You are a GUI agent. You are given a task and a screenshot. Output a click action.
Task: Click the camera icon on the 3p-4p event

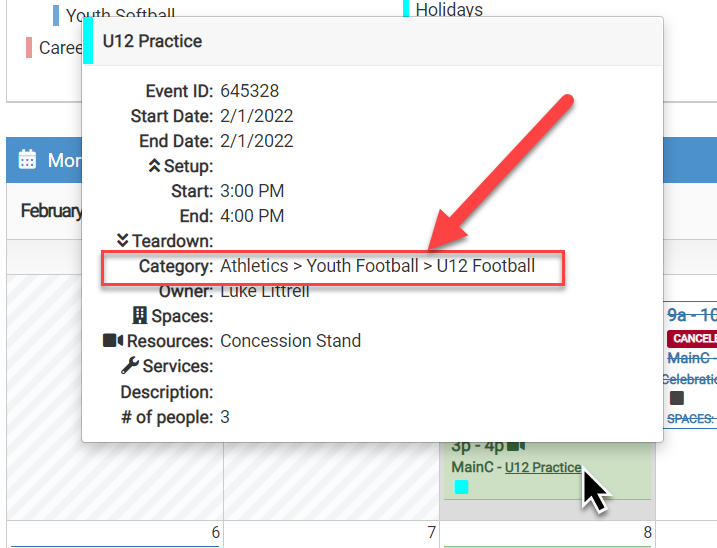517,446
